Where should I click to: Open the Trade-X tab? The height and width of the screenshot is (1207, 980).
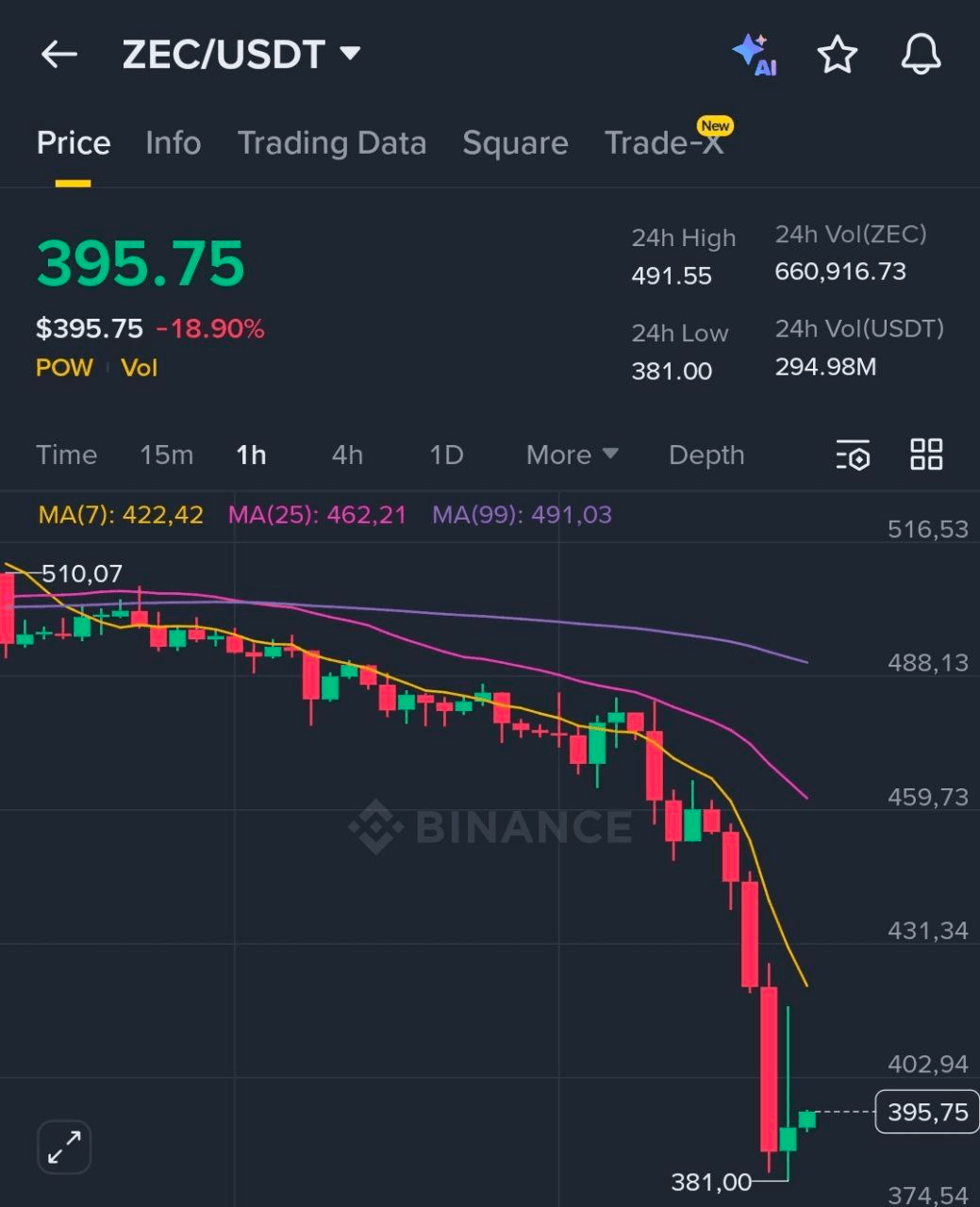664,143
